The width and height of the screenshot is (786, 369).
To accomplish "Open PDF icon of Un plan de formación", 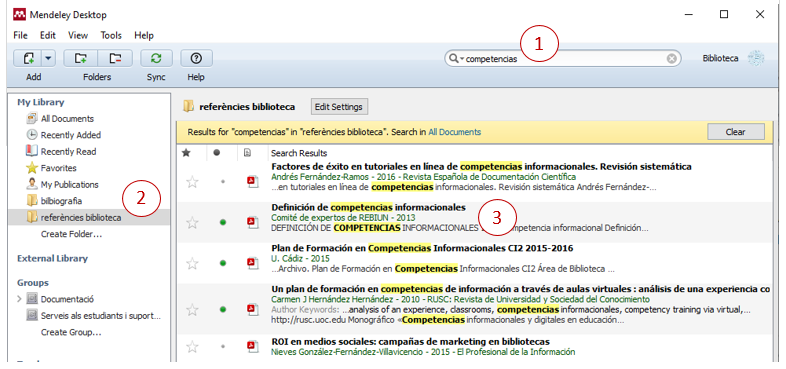I will [253, 309].
